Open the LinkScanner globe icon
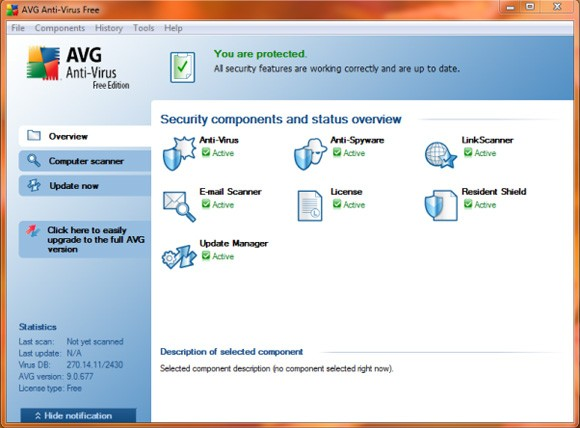Screen dimensions: 580x428 pyautogui.click(x=441, y=155)
